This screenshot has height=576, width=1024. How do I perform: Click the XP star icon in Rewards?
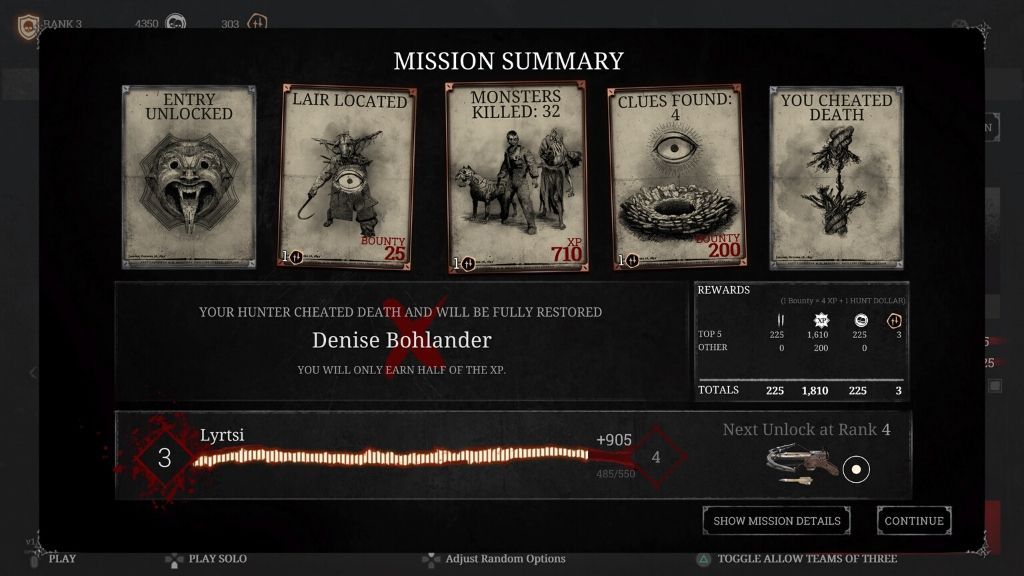[821, 320]
